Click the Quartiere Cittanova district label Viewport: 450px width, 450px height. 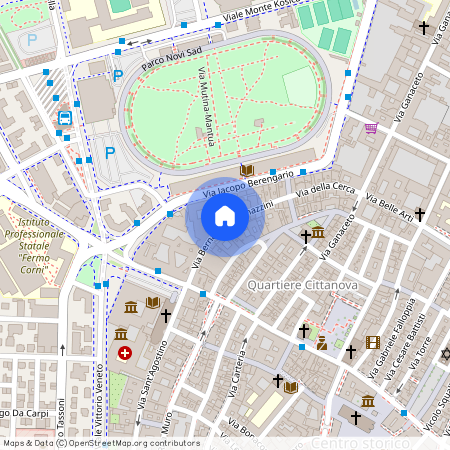[x=303, y=285]
